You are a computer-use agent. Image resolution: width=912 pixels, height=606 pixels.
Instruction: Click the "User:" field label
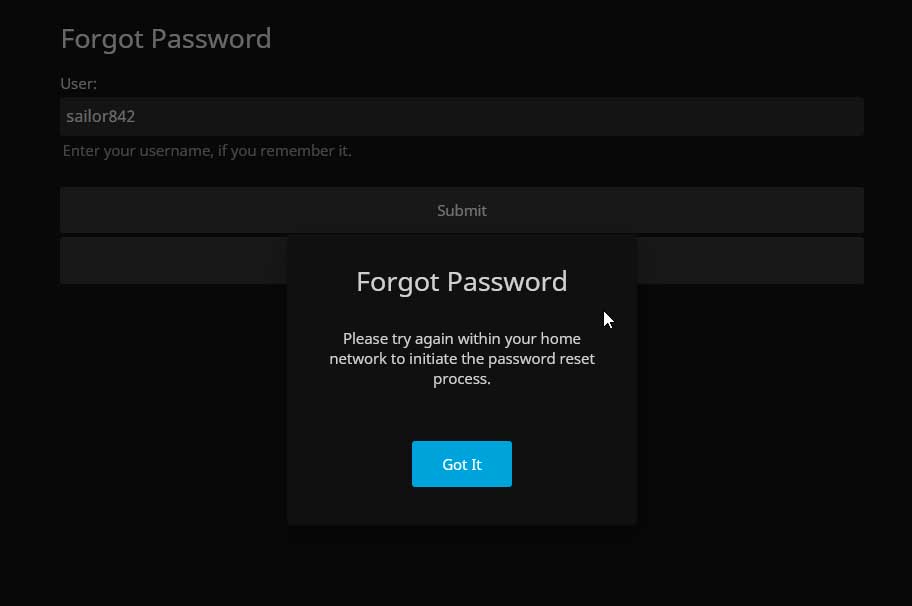78,84
